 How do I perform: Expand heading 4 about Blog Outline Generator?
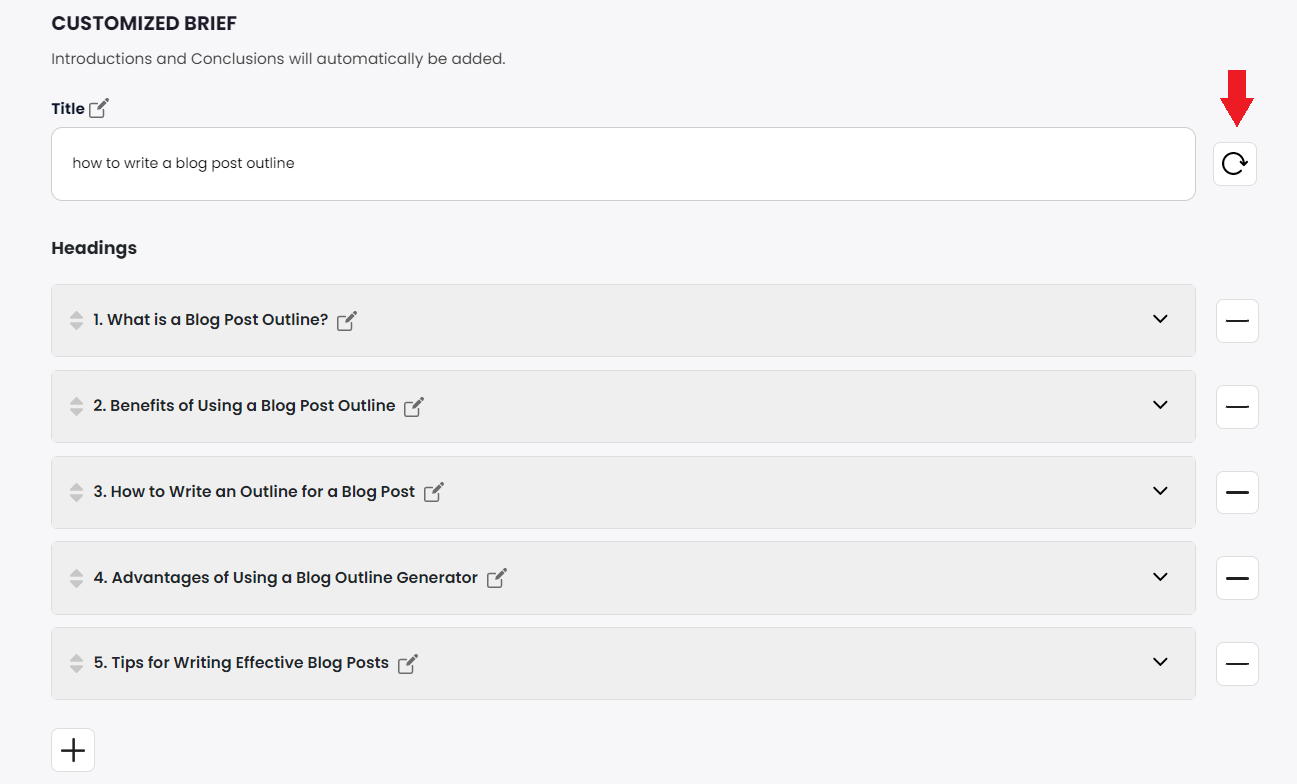click(x=1160, y=577)
